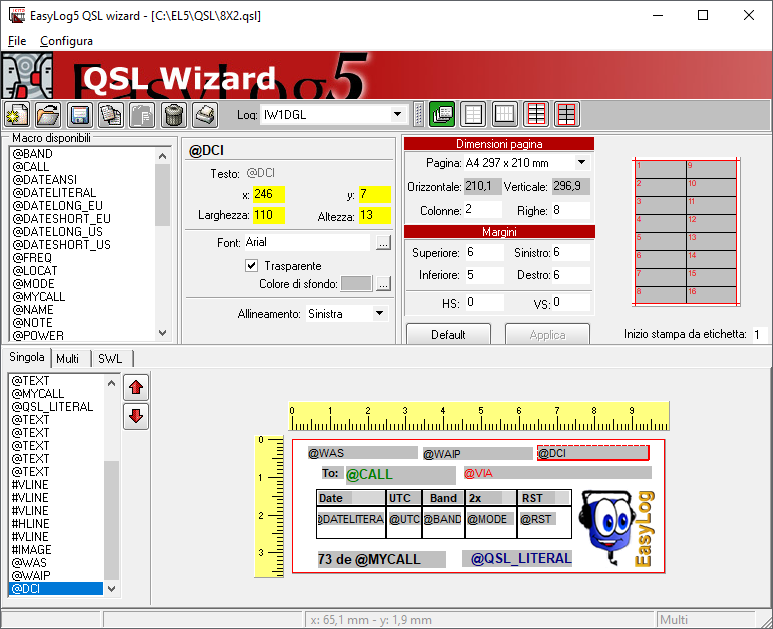The width and height of the screenshot is (773, 629).
Task: Click the 73 de @MYCALL label text
Action: [381, 559]
